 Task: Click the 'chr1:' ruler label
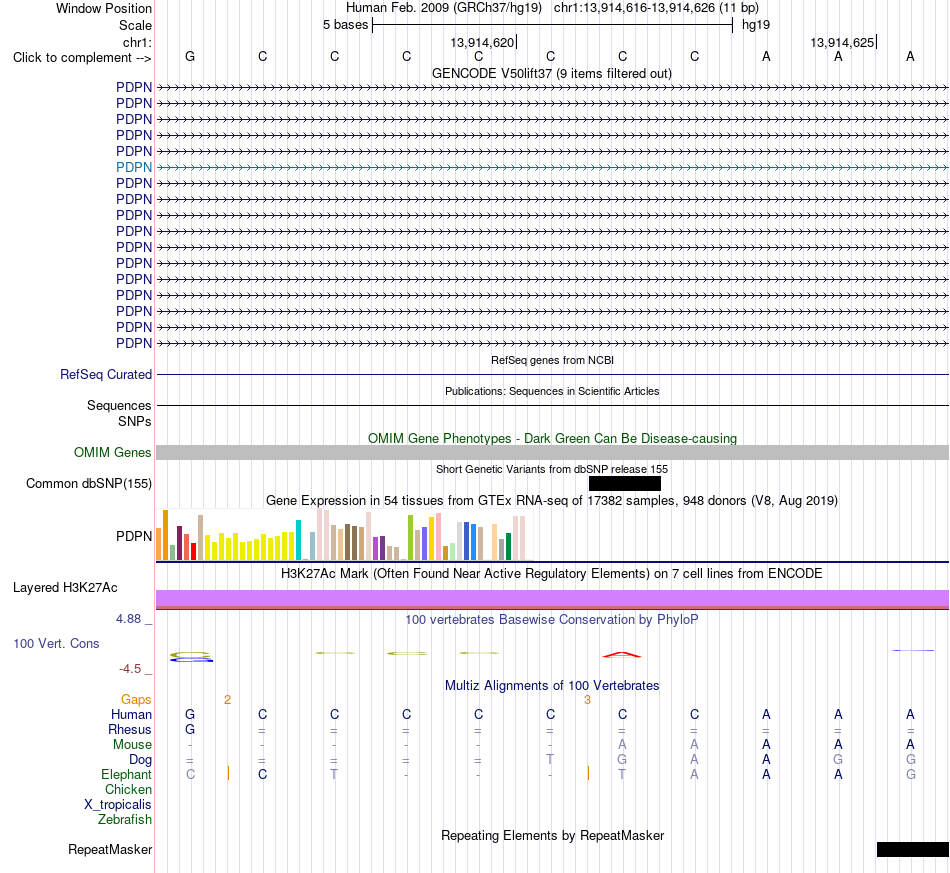pos(137,42)
